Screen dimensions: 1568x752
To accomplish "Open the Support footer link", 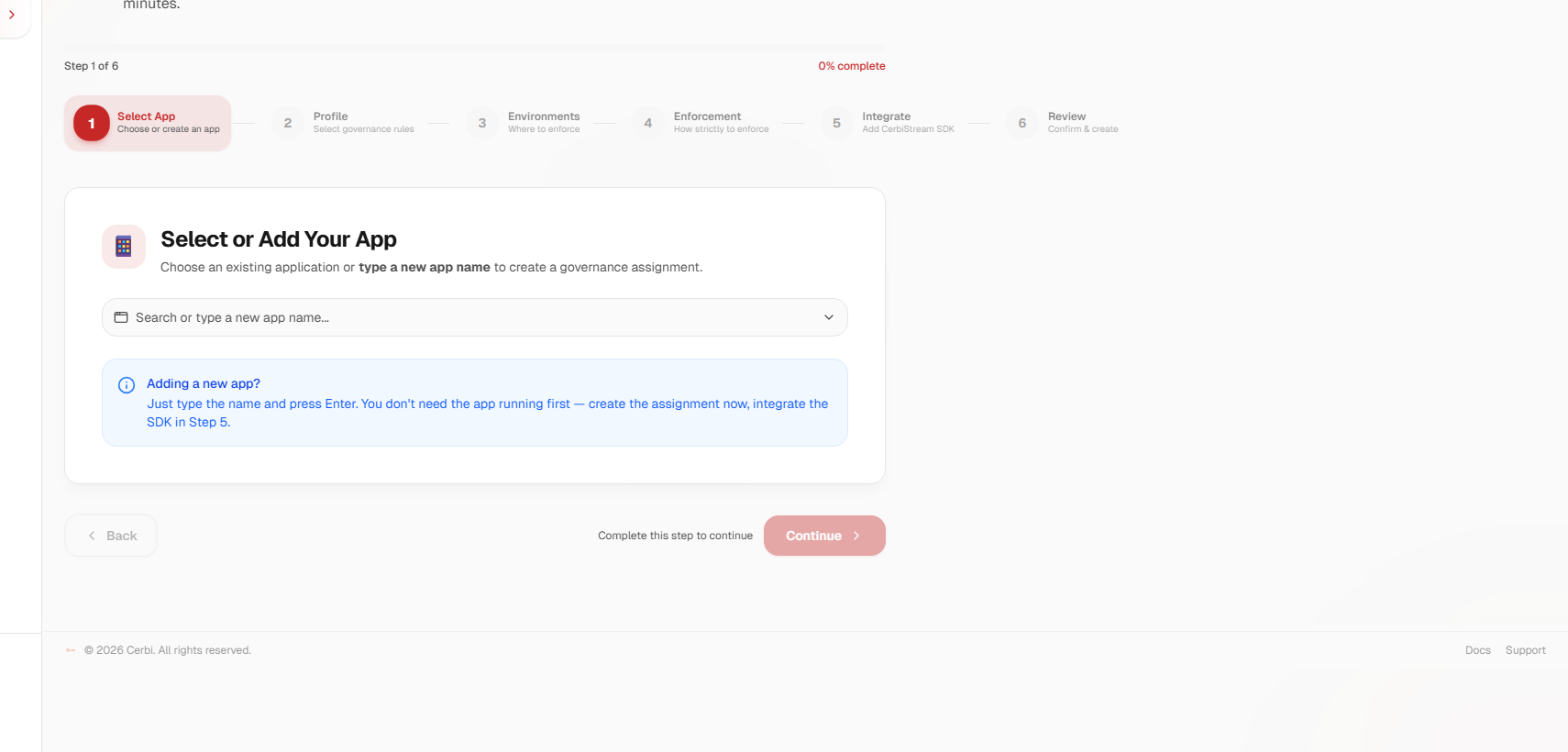I will point(1526,650).
